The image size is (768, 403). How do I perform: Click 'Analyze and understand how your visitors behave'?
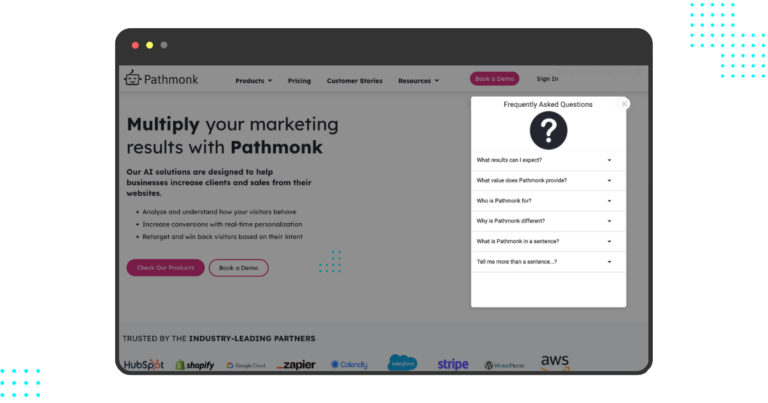pos(219,212)
